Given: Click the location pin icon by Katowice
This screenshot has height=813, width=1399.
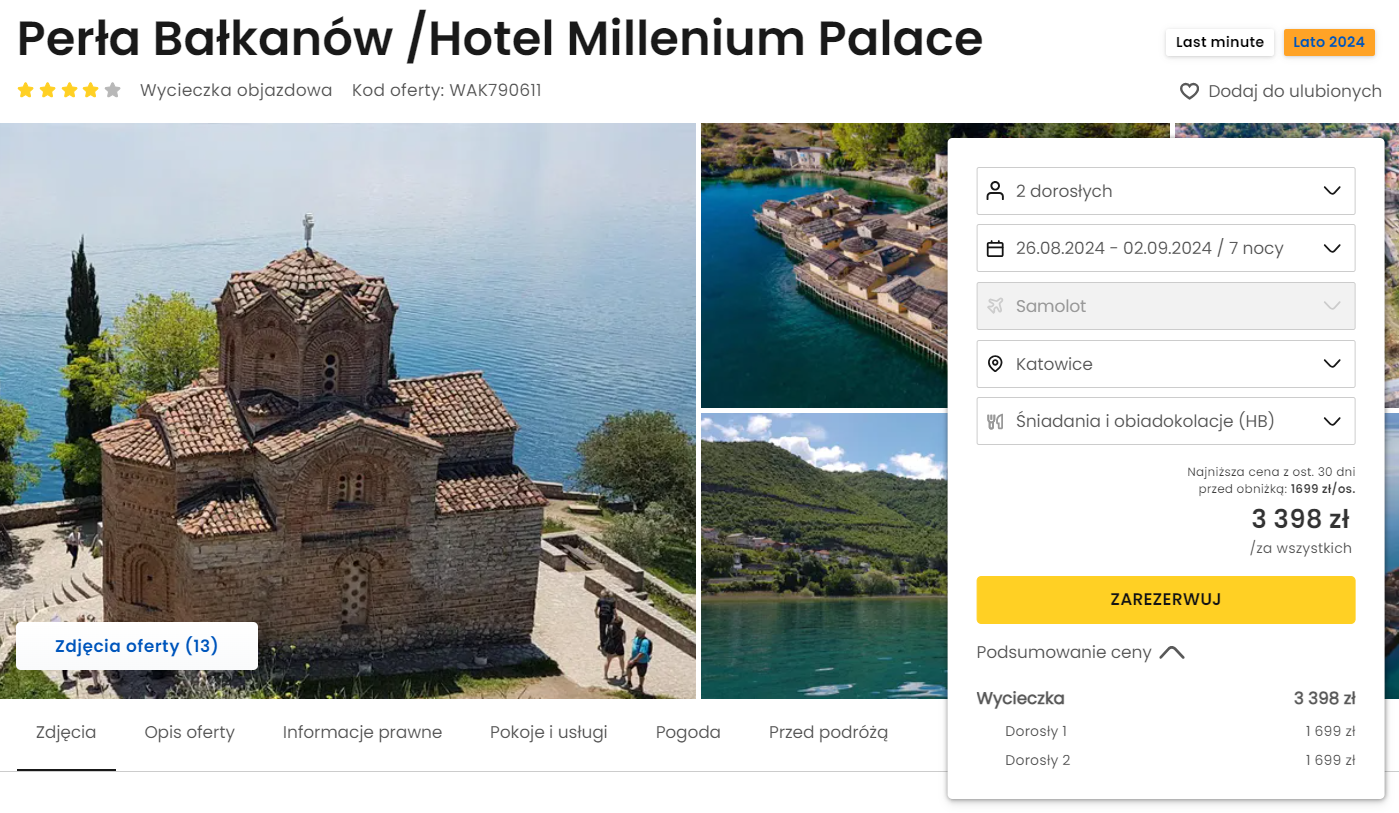Looking at the screenshot, I should (x=995, y=364).
